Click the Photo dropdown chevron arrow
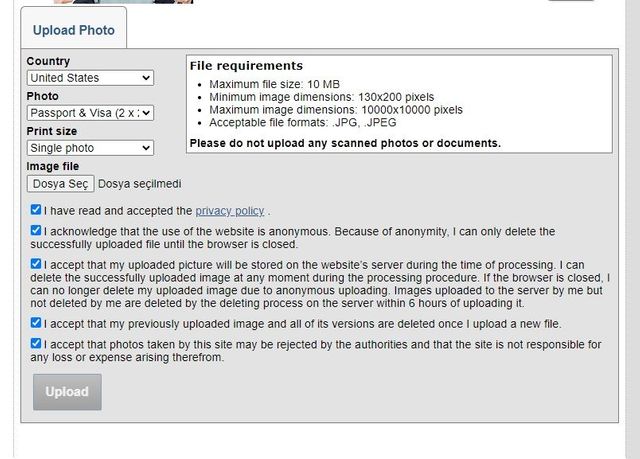The image size is (640, 459). [146, 113]
